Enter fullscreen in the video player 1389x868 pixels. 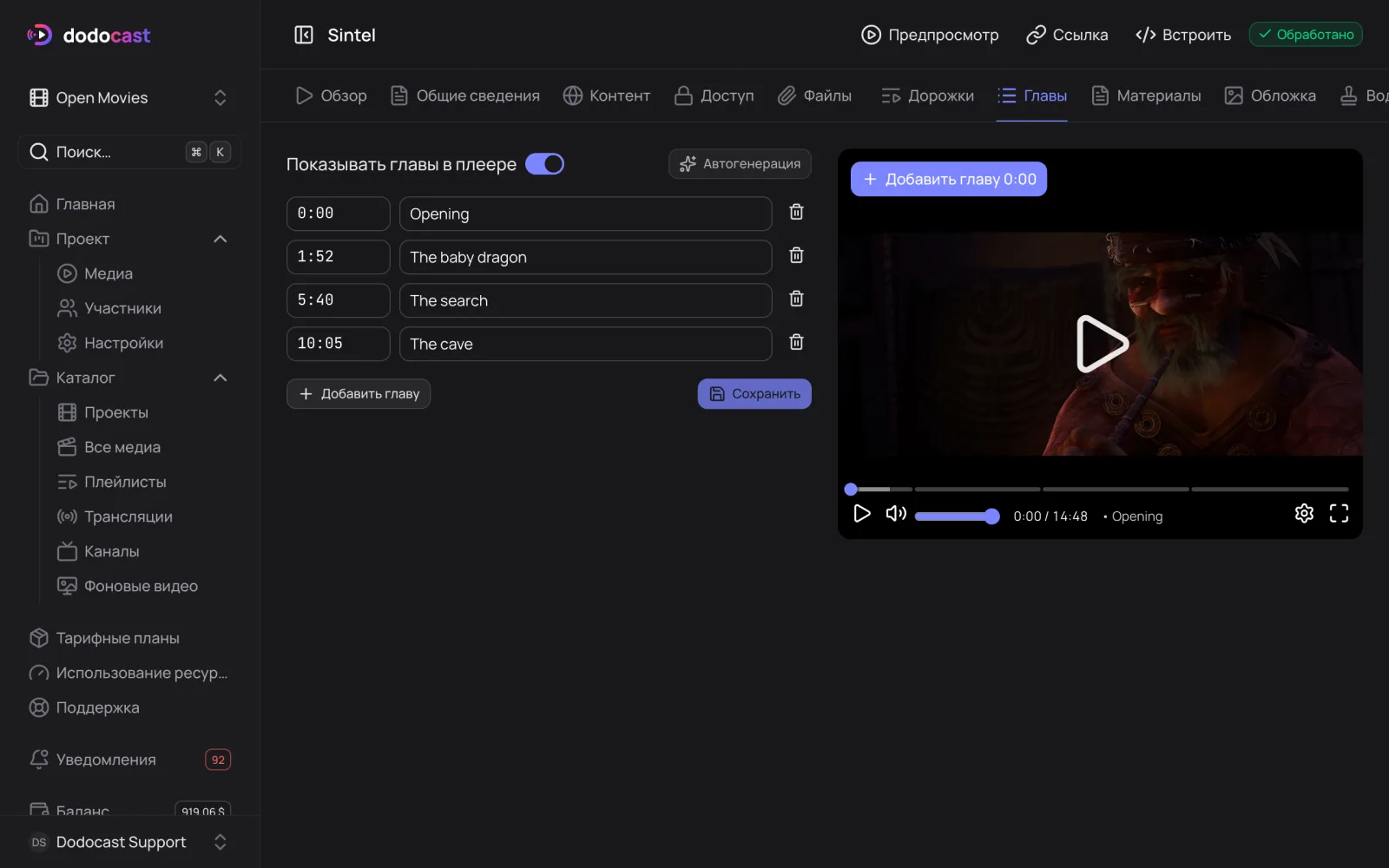tap(1339, 514)
